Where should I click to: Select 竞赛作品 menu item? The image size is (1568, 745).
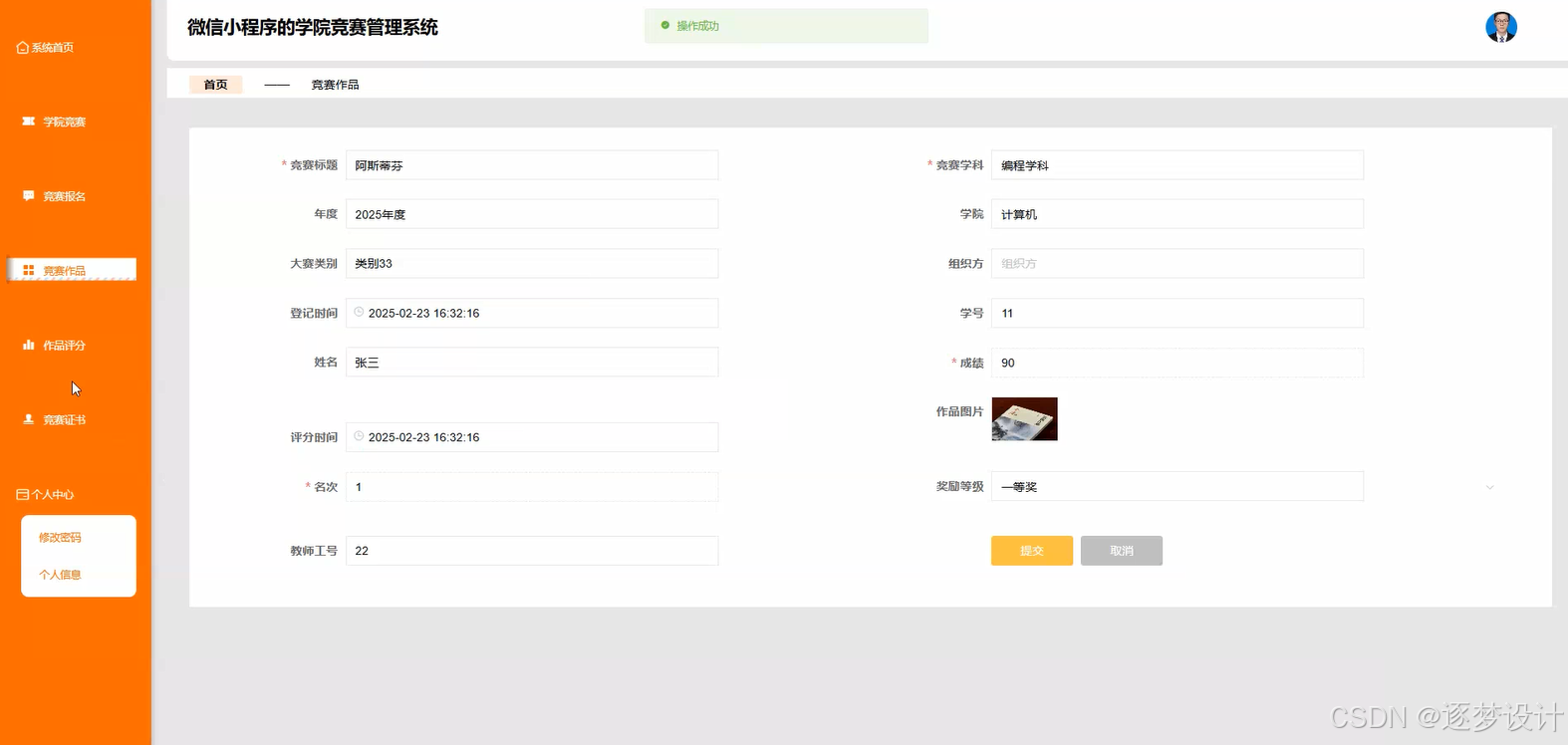[x=72, y=270]
